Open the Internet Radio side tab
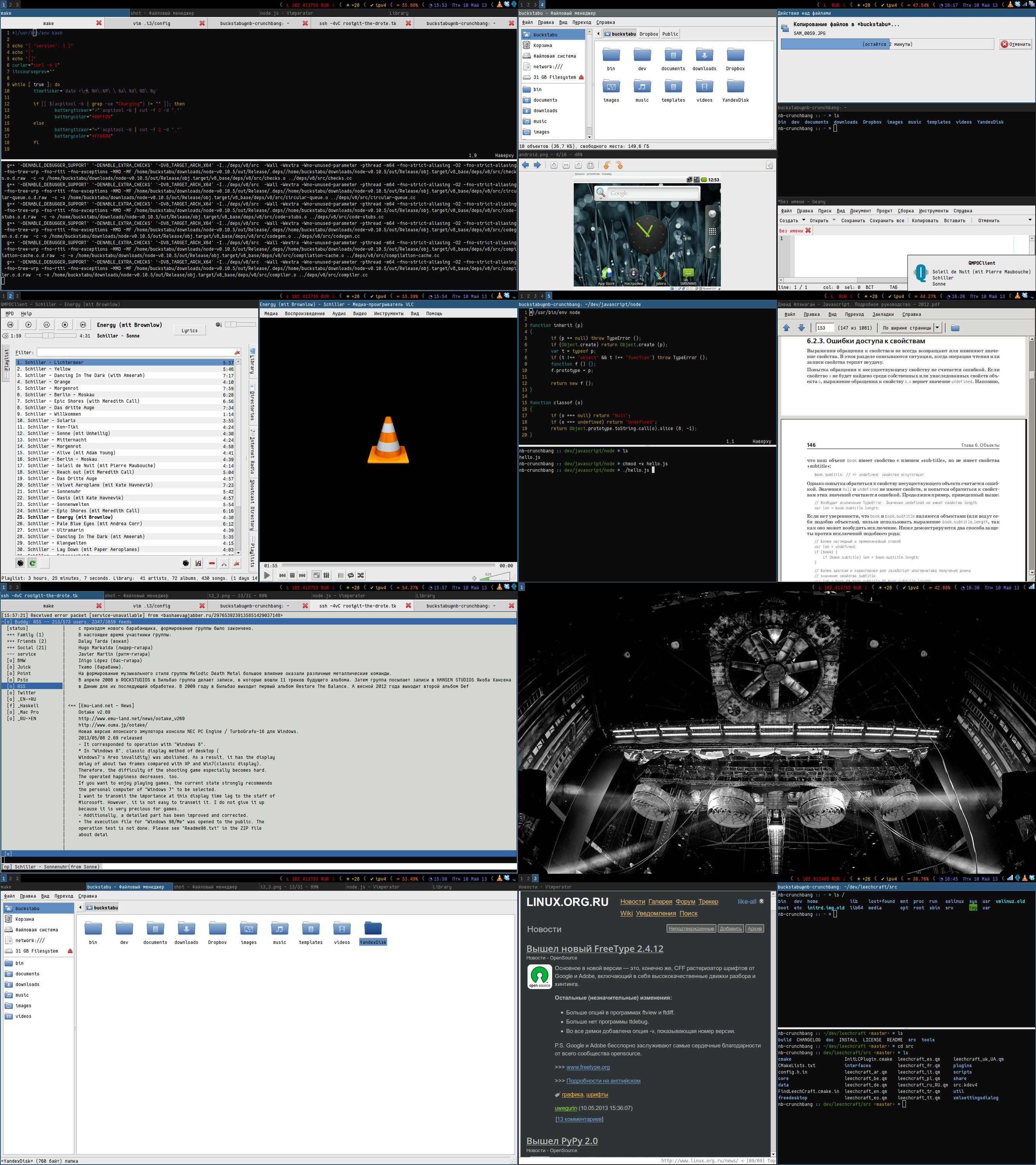Screen dimensions: 1036x1165 [252, 451]
